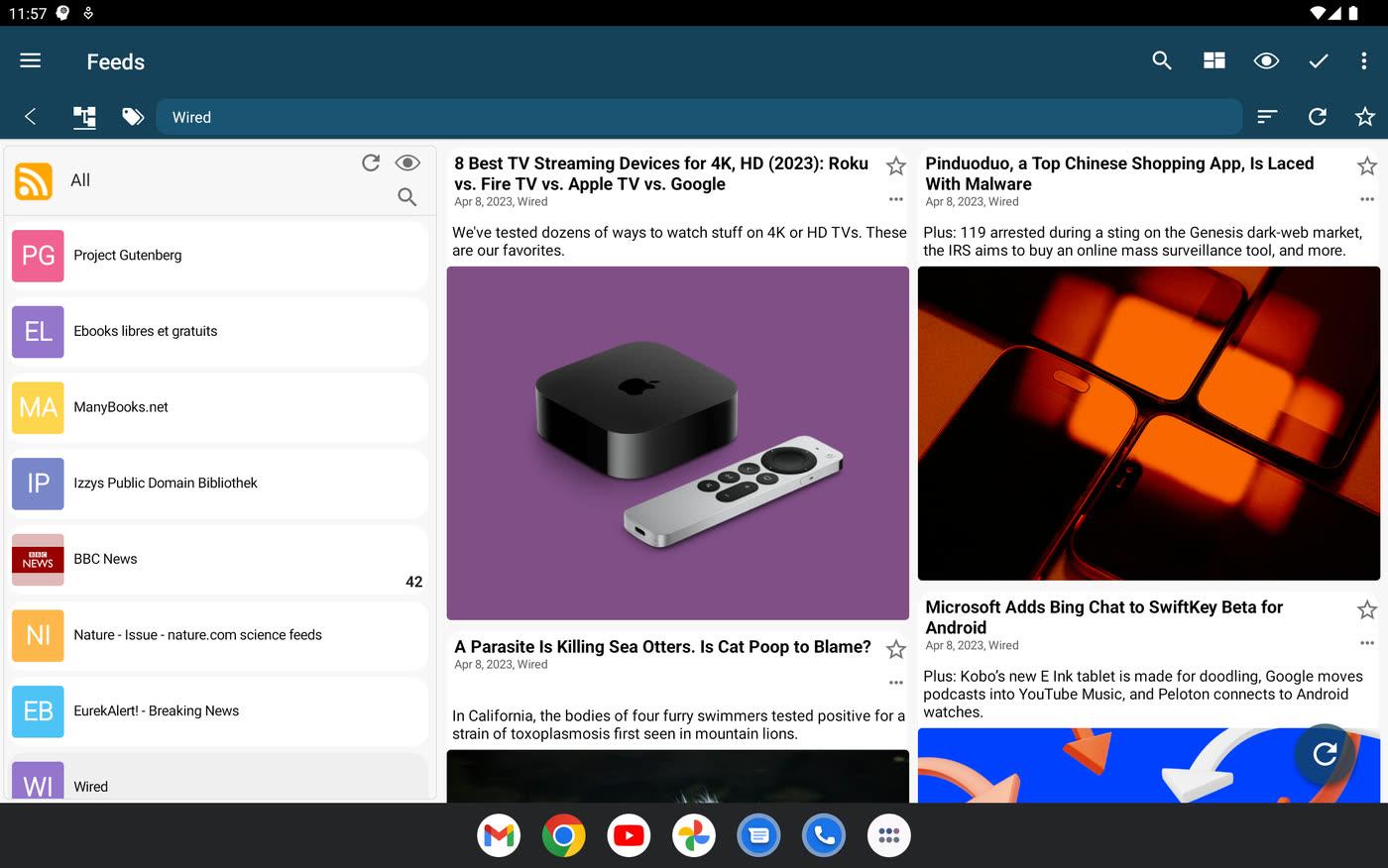Refresh the Wired feed from toolbar

(x=1318, y=117)
